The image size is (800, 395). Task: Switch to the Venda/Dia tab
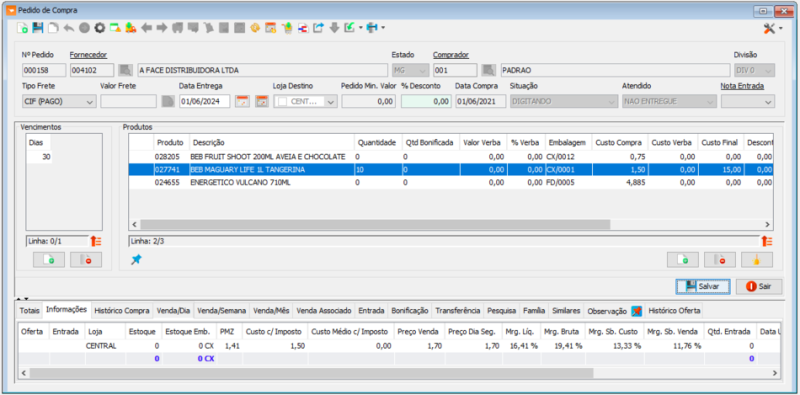coord(173,311)
